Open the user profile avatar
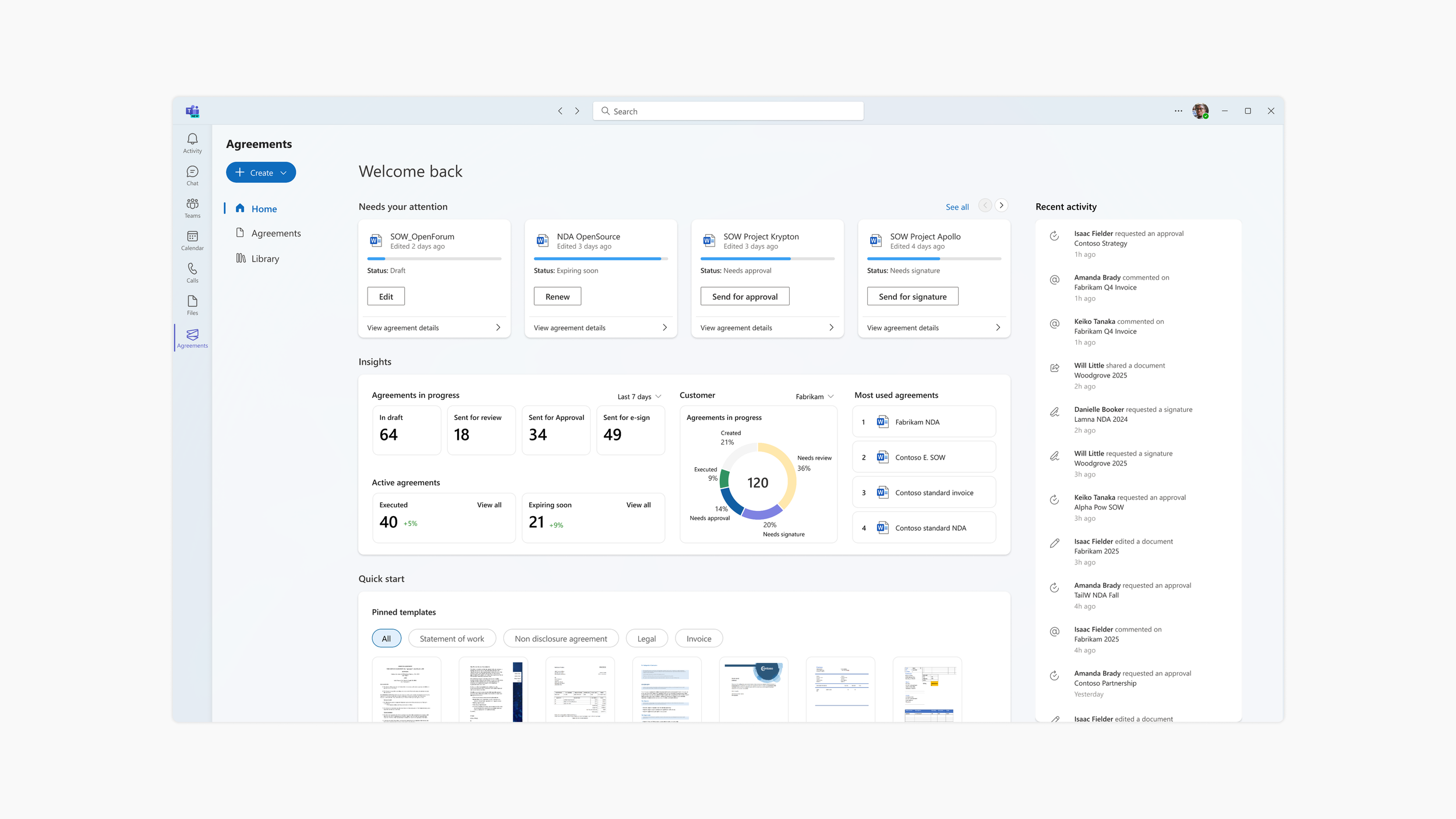 pos(1200,111)
